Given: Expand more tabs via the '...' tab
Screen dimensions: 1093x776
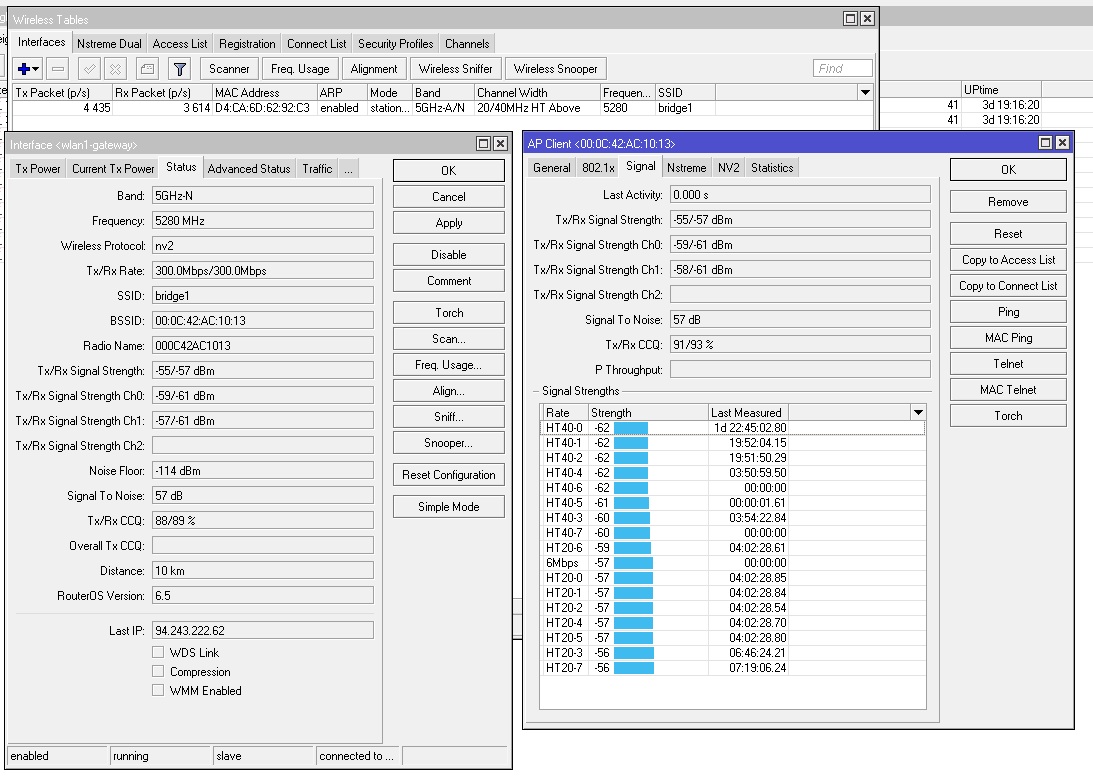Looking at the screenshot, I should point(348,169).
